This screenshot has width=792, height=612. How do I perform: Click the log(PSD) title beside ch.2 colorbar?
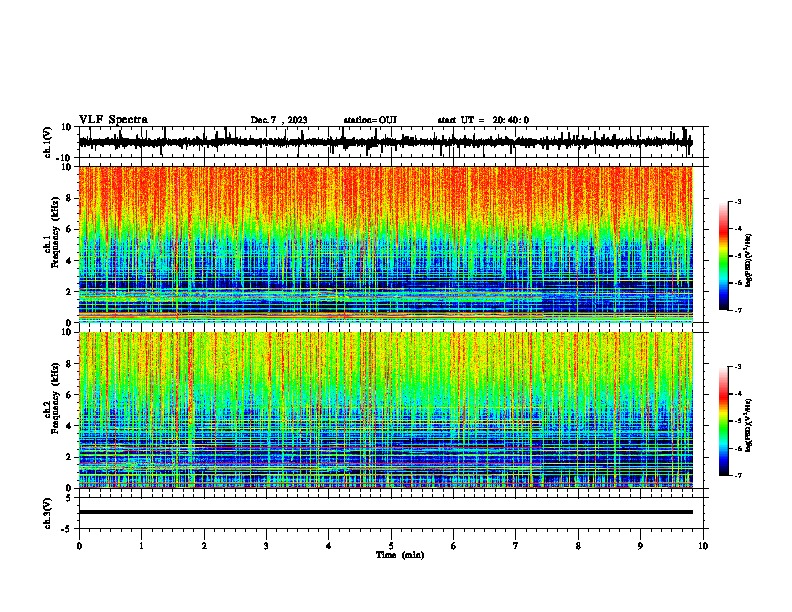(748, 425)
